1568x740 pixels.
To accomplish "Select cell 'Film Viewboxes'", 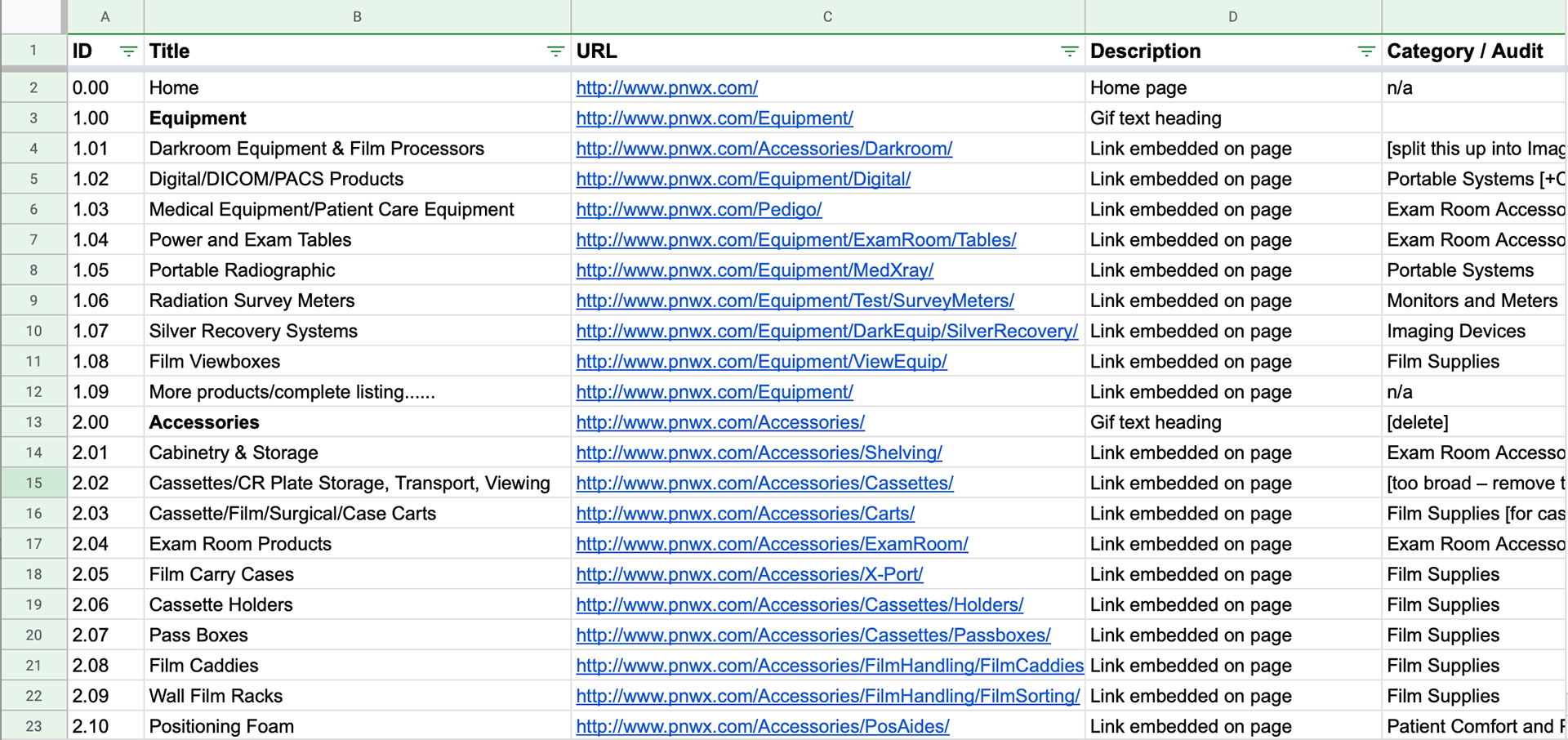I will click(x=357, y=361).
